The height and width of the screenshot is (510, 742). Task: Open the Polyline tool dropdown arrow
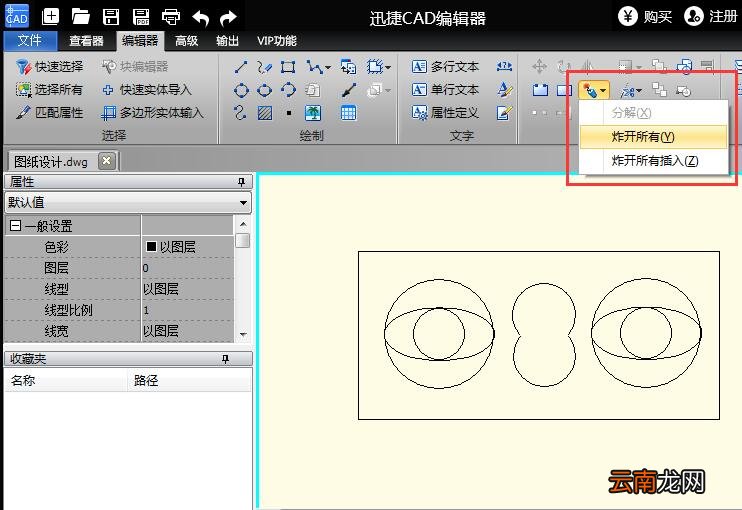click(327, 68)
